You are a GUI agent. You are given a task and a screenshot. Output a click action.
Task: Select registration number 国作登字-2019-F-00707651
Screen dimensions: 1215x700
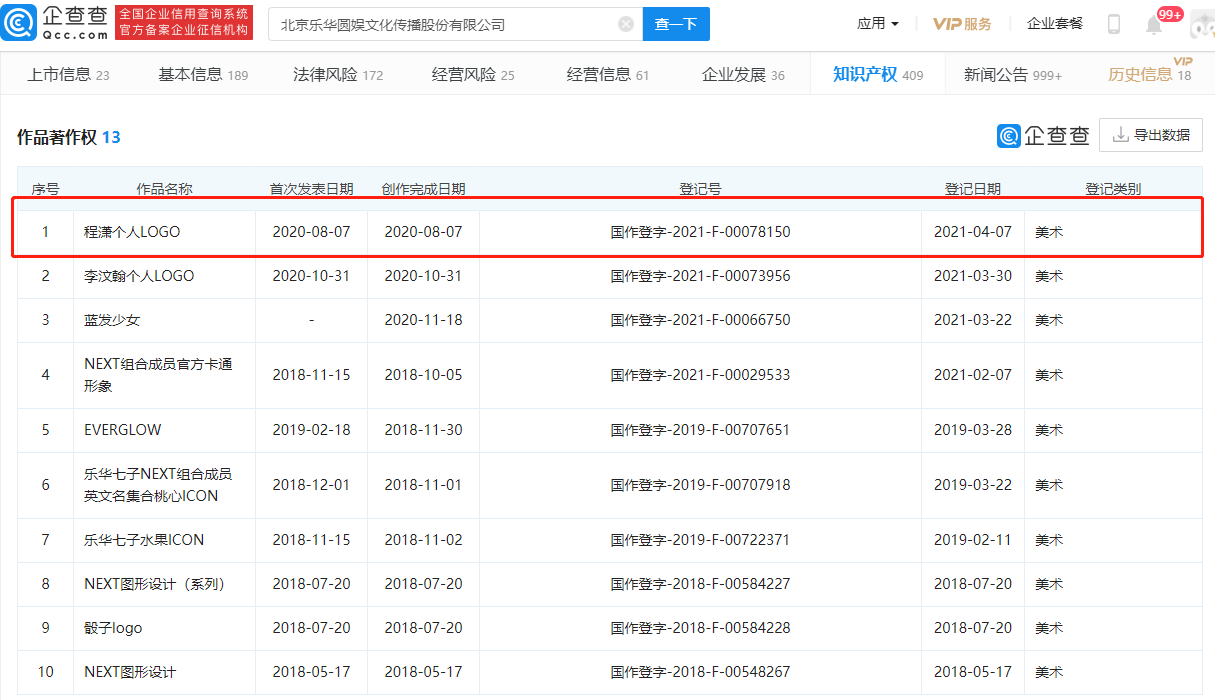coord(700,430)
